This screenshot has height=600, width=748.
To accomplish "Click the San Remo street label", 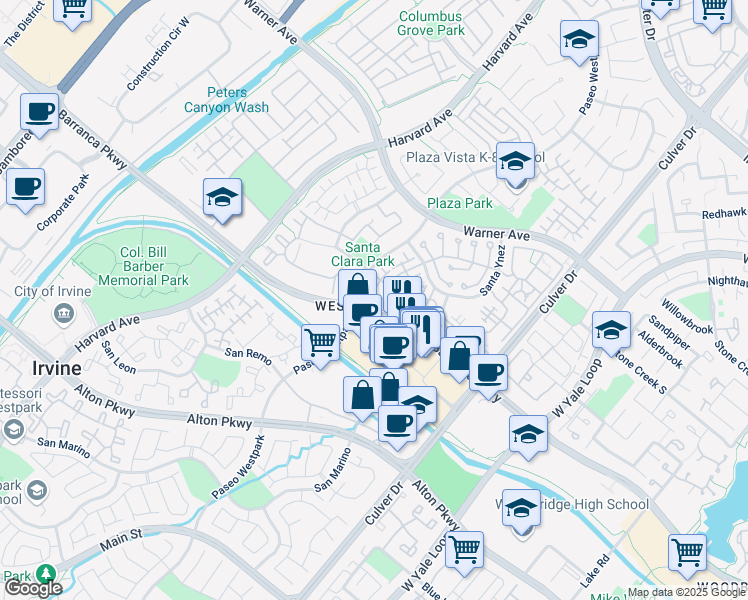I will point(248,356).
